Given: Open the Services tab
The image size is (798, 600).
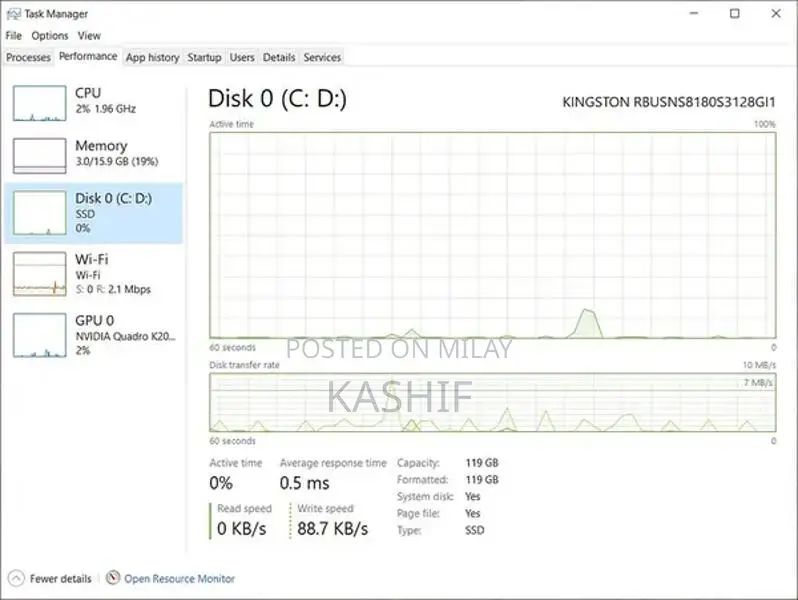Looking at the screenshot, I should click(322, 58).
